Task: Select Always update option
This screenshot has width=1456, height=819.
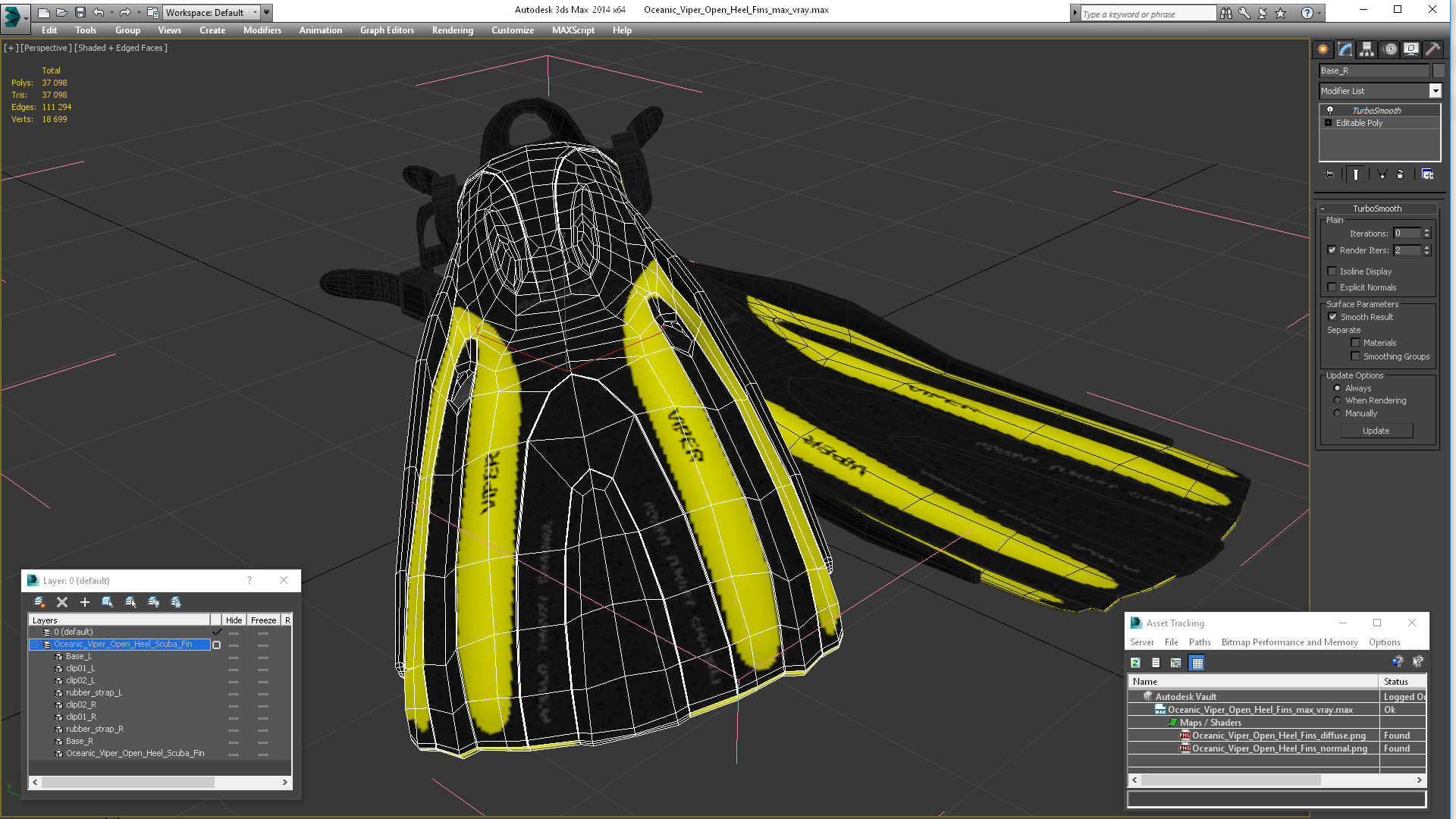Action: coord(1338,388)
